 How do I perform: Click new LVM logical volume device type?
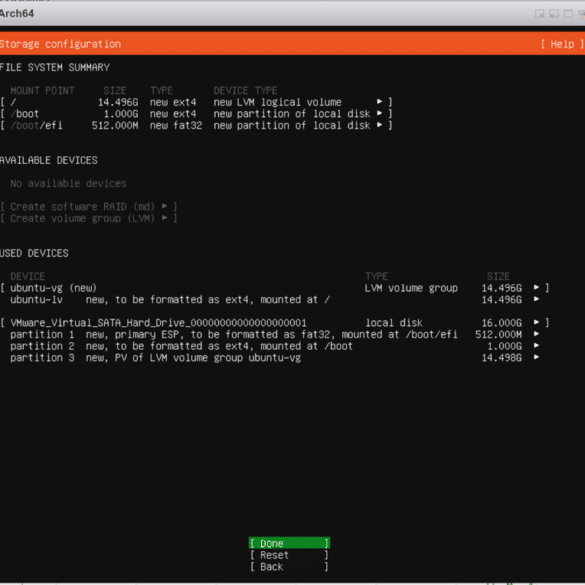point(277,102)
